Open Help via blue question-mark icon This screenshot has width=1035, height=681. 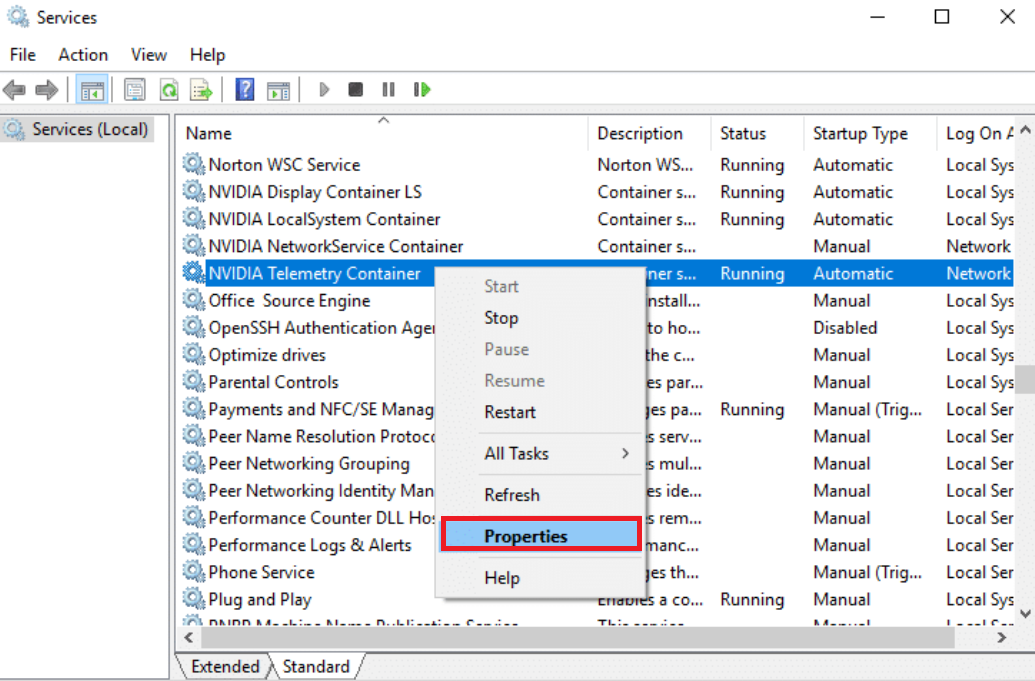[245, 89]
